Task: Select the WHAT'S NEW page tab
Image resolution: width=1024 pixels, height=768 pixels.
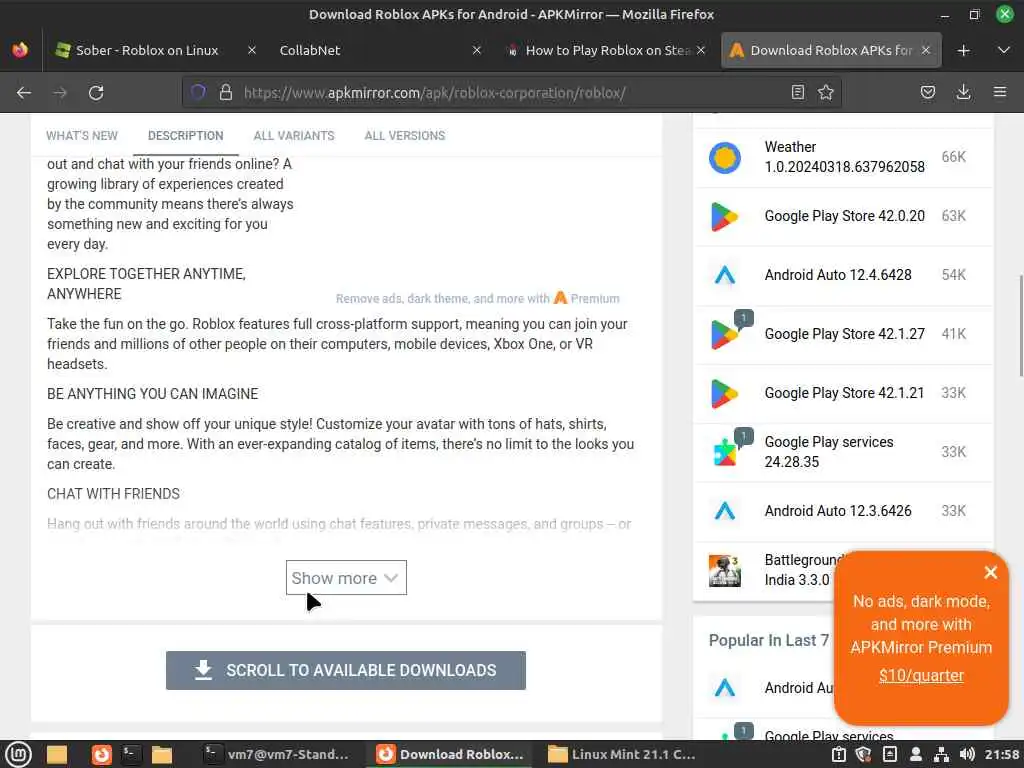Action: [82, 136]
